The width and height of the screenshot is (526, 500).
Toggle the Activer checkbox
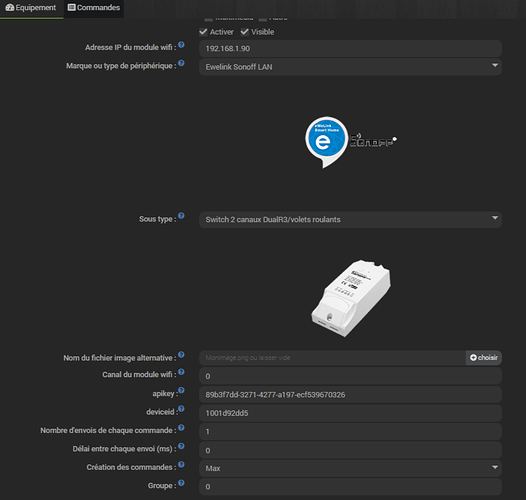(203, 32)
